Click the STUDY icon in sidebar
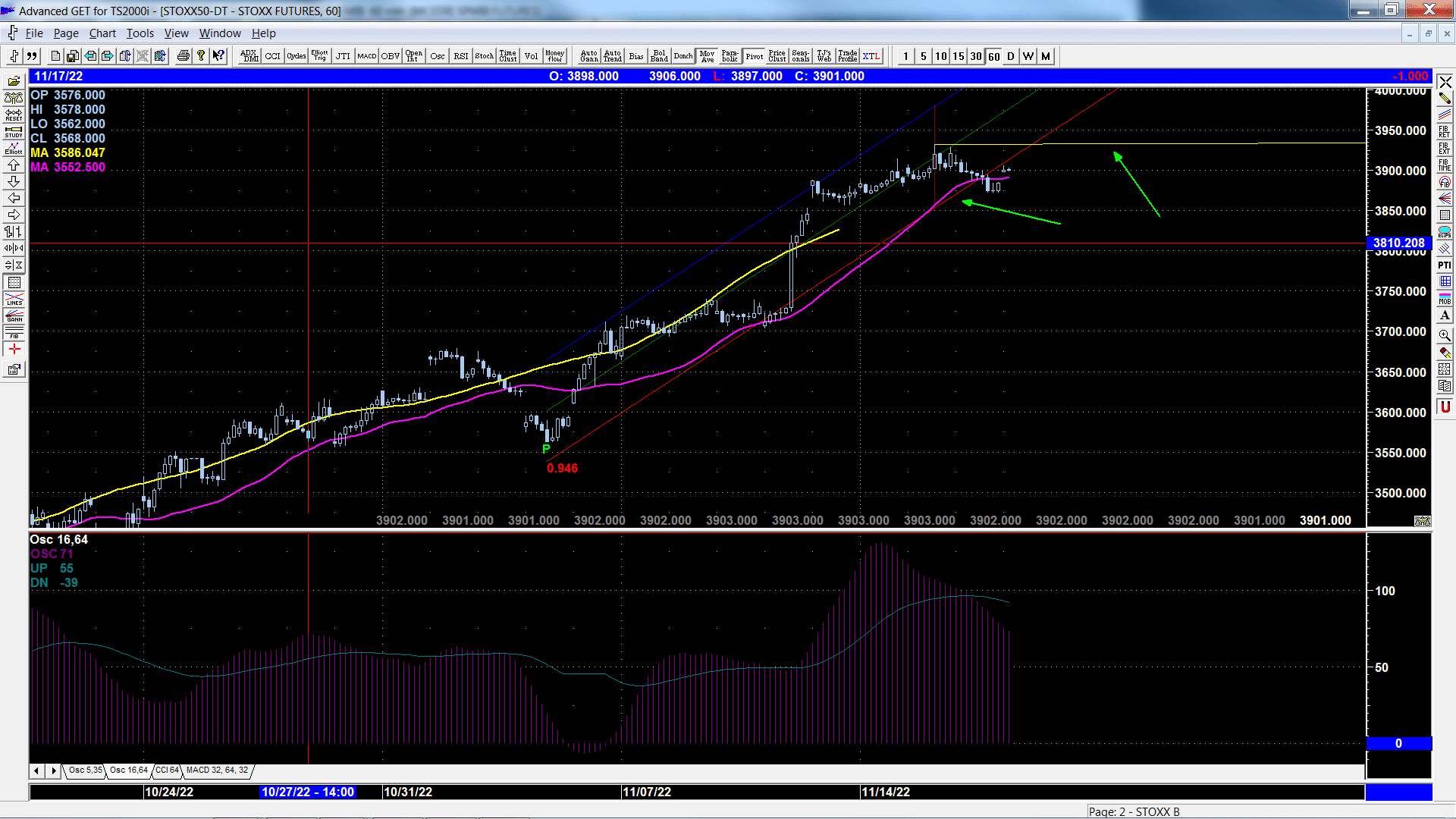Image resolution: width=1456 pixels, height=819 pixels. coord(14,131)
